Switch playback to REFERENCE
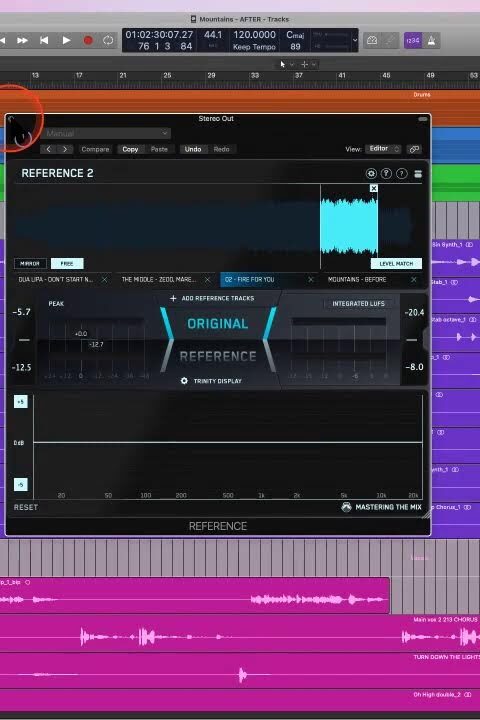 (x=218, y=356)
